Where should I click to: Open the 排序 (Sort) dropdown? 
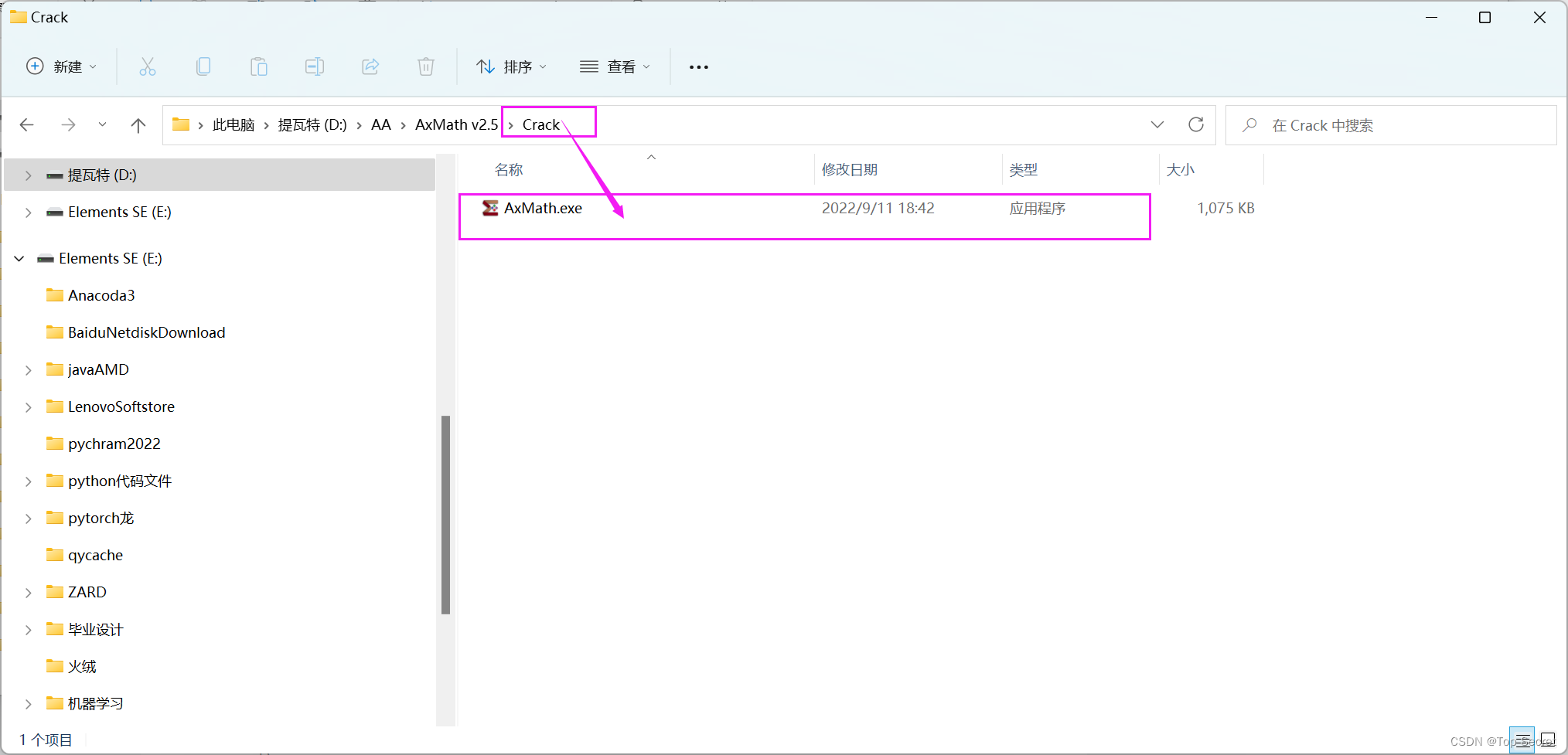(512, 67)
